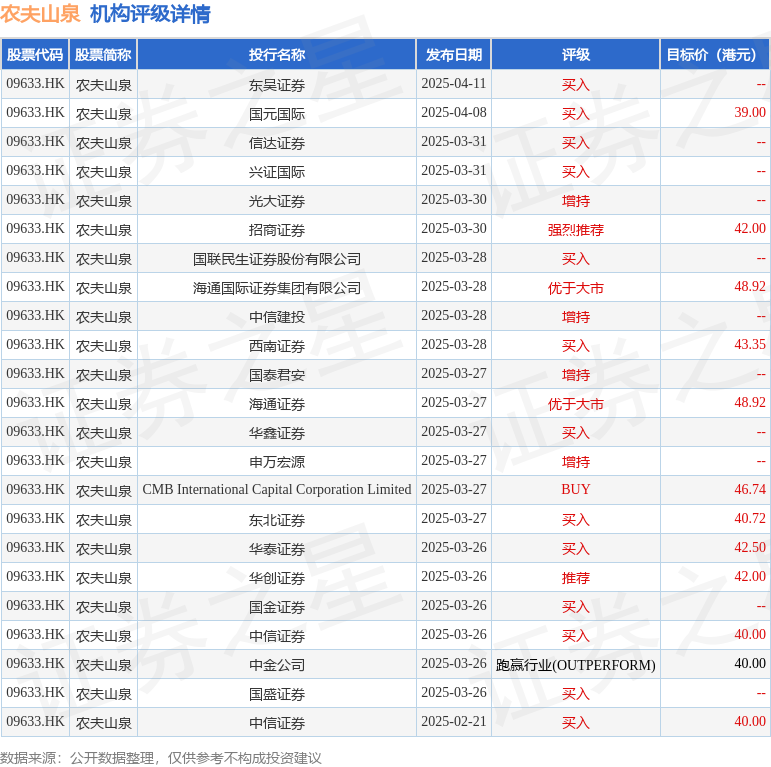This screenshot has width=771, height=767.
Task: Click the target price 40.72
Action: tap(750, 519)
